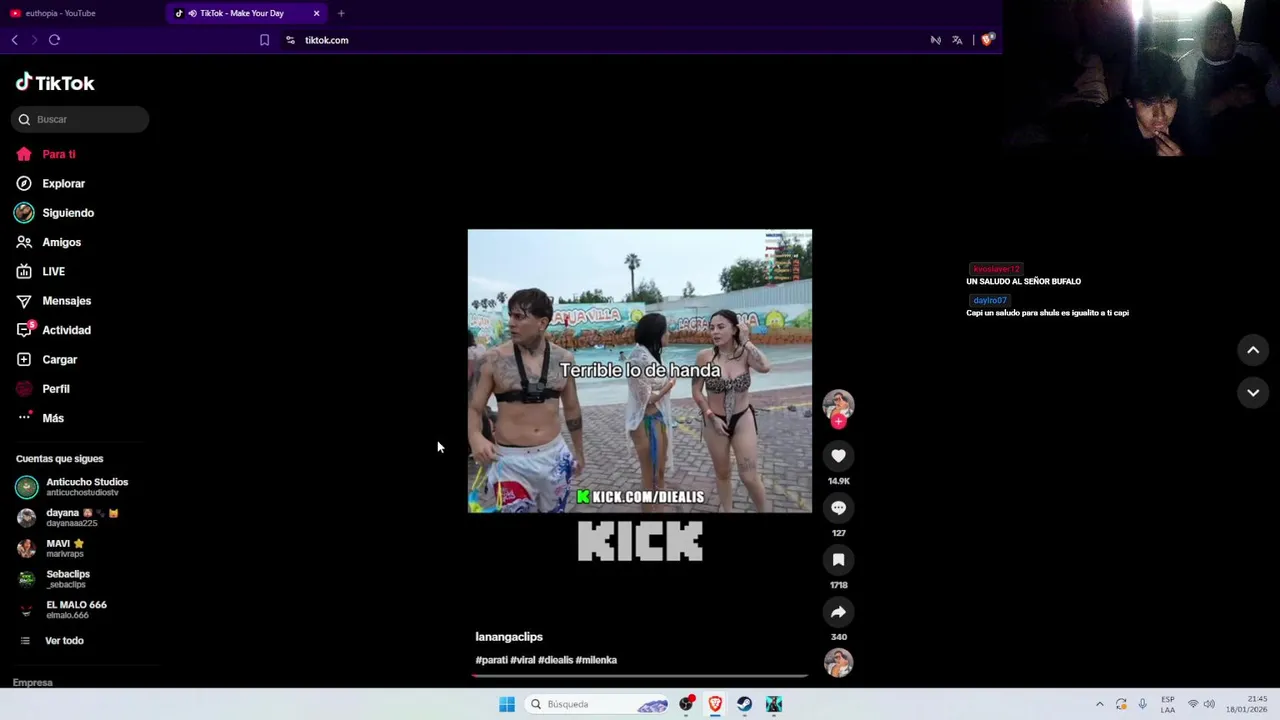The width and height of the screenshot is (1280, 720).
Task: Click Empresa footer heading
Action: (x=32, y=683)
